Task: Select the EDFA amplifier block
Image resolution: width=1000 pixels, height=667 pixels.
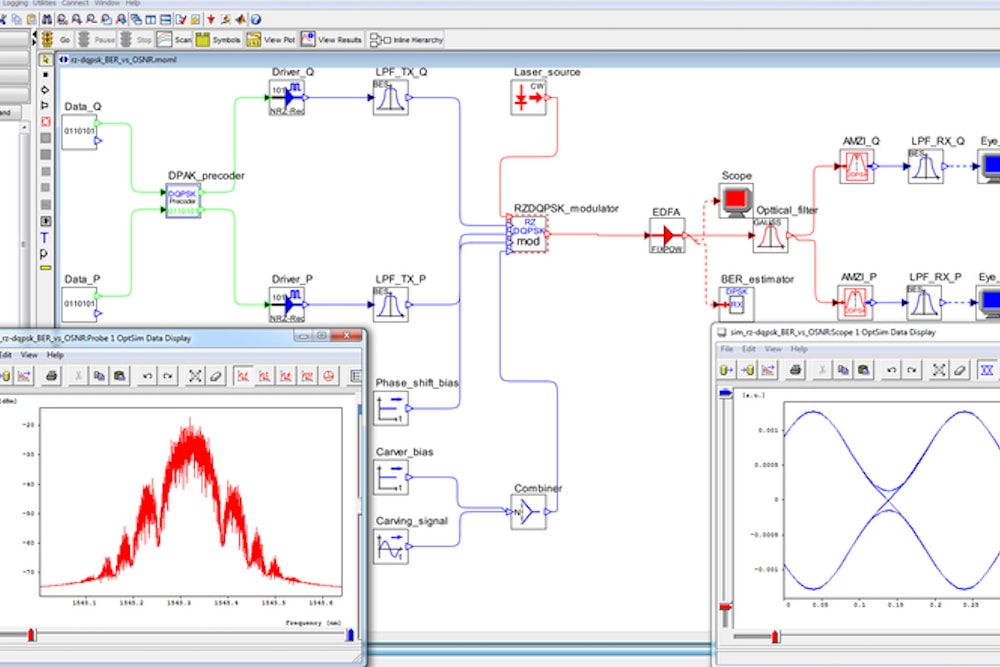Action: [x=667, y=236]
